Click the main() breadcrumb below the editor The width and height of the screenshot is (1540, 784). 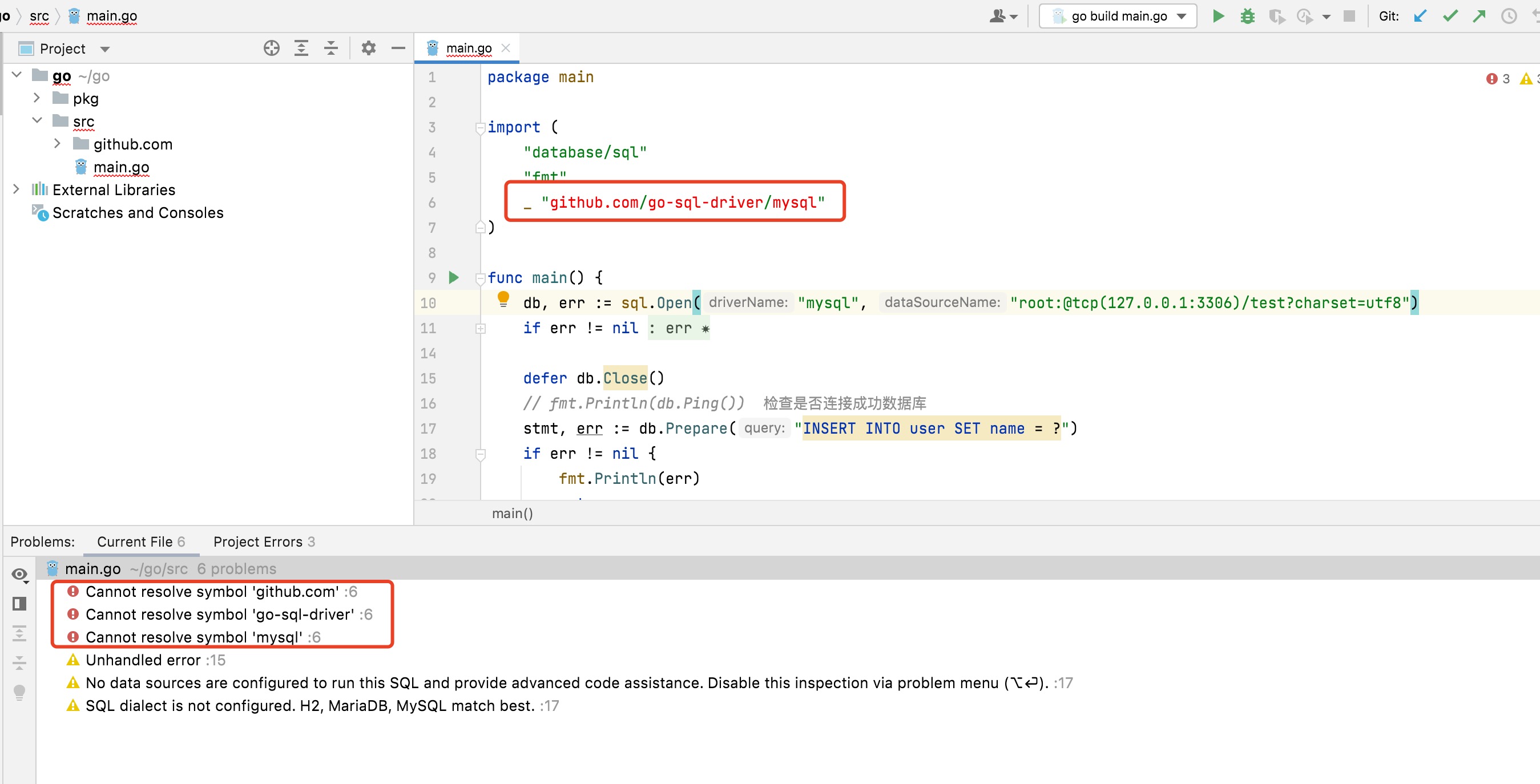click(513, 514)
